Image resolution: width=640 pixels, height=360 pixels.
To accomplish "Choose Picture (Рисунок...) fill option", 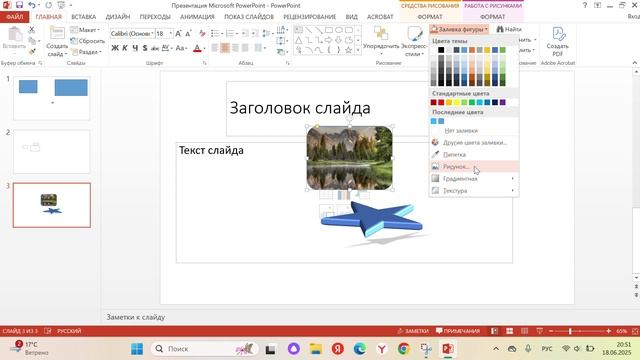I will [474, 167].
